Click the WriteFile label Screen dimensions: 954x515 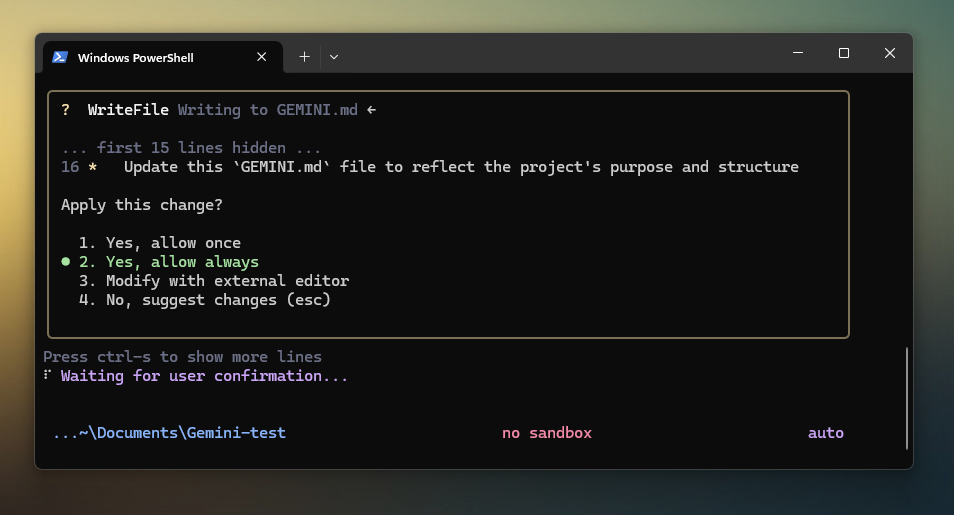coord(128,110)
